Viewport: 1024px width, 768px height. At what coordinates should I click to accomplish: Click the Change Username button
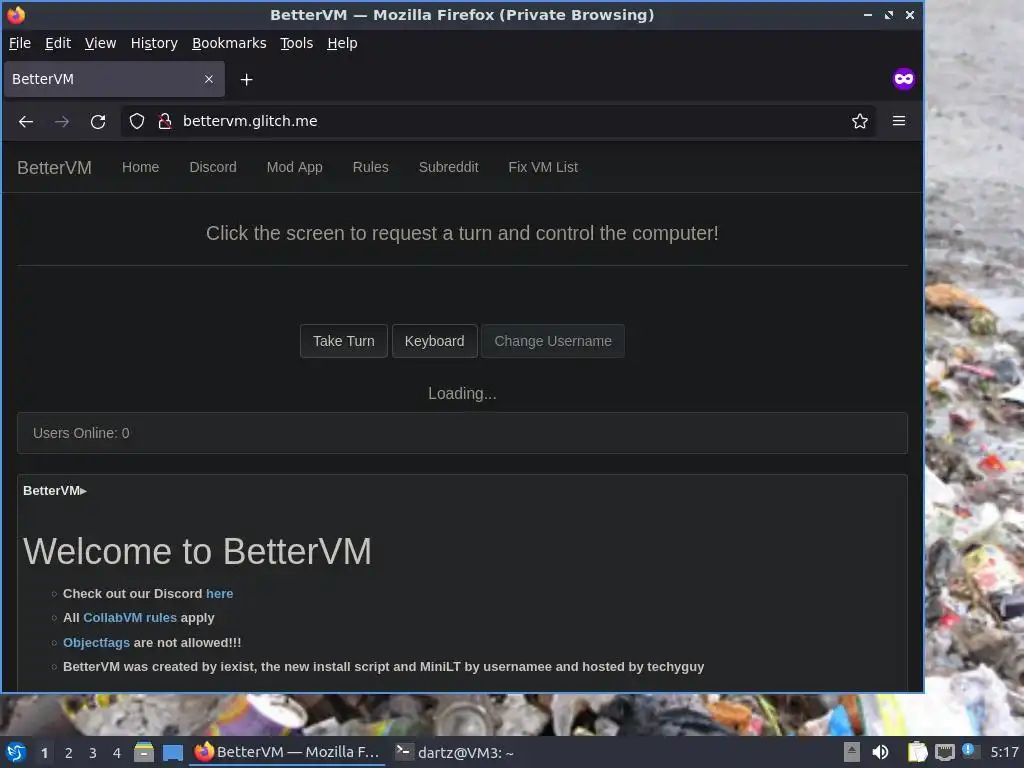coord(552,341)
